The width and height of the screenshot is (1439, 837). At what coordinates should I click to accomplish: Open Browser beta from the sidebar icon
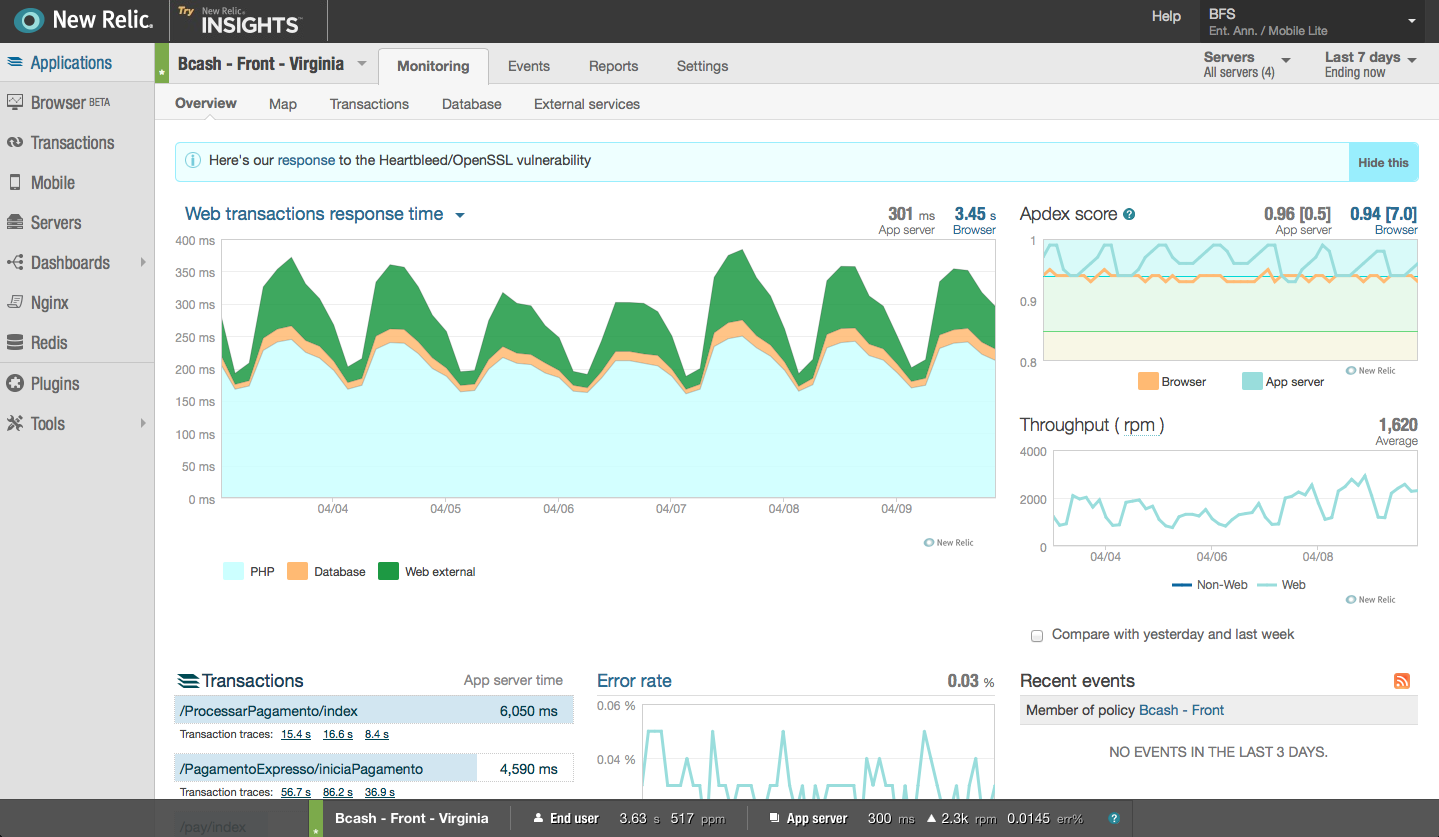[x=15, y=102]
